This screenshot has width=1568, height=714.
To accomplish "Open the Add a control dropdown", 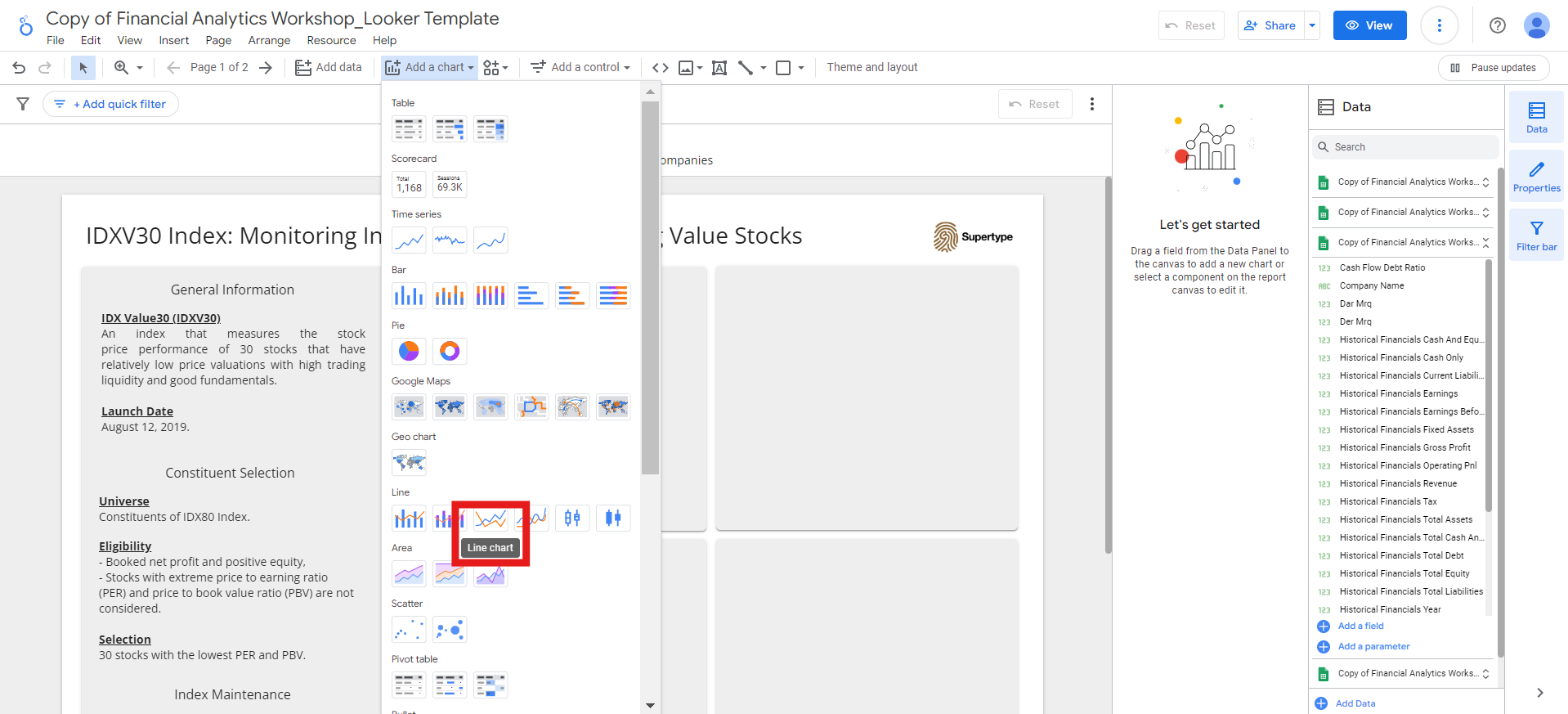I will click(x=580, y=68).
